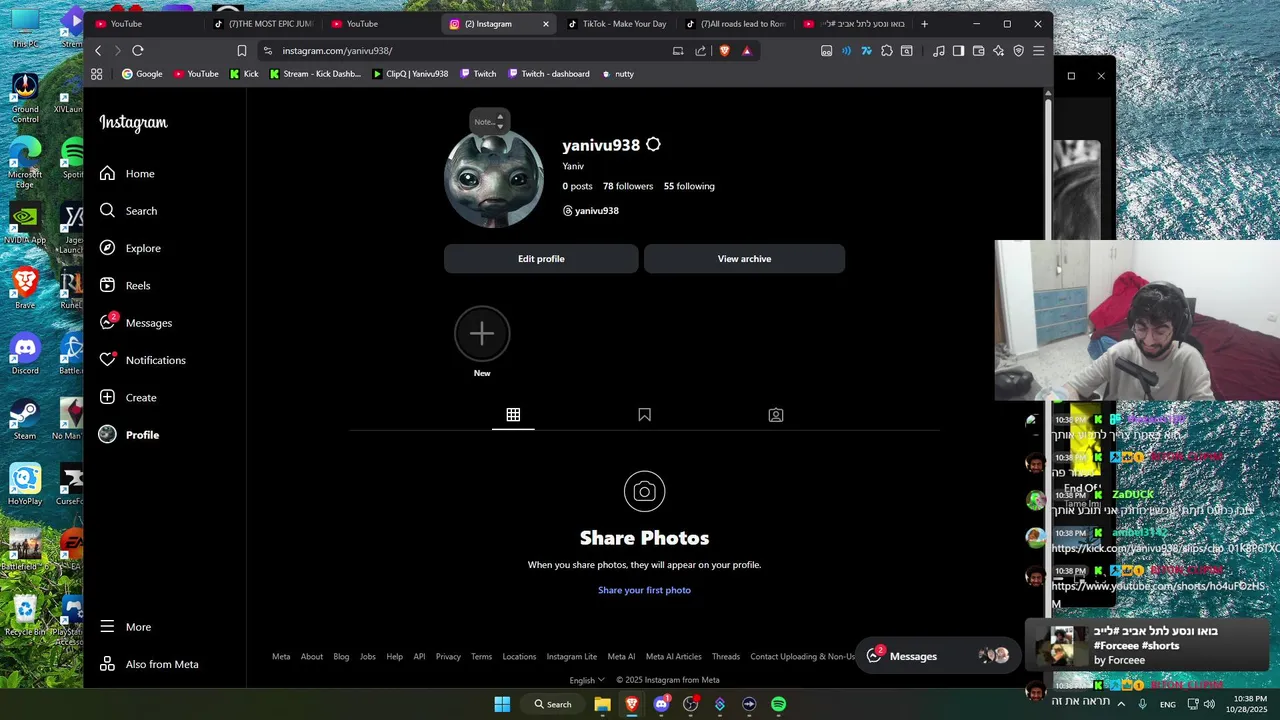
Task: Open the Steam desktop shortcut
Action: (25, 419)
